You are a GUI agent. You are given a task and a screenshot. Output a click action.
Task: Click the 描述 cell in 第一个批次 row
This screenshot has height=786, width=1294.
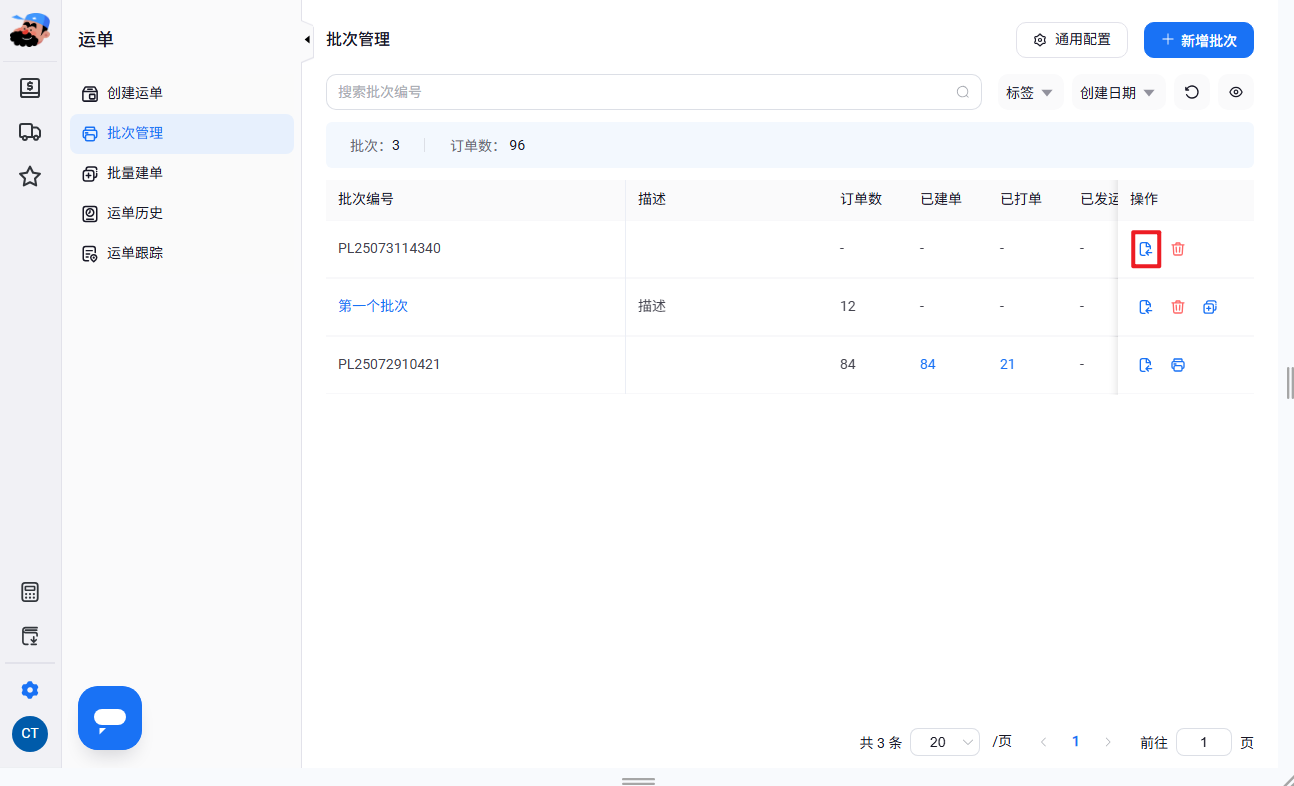652,306
